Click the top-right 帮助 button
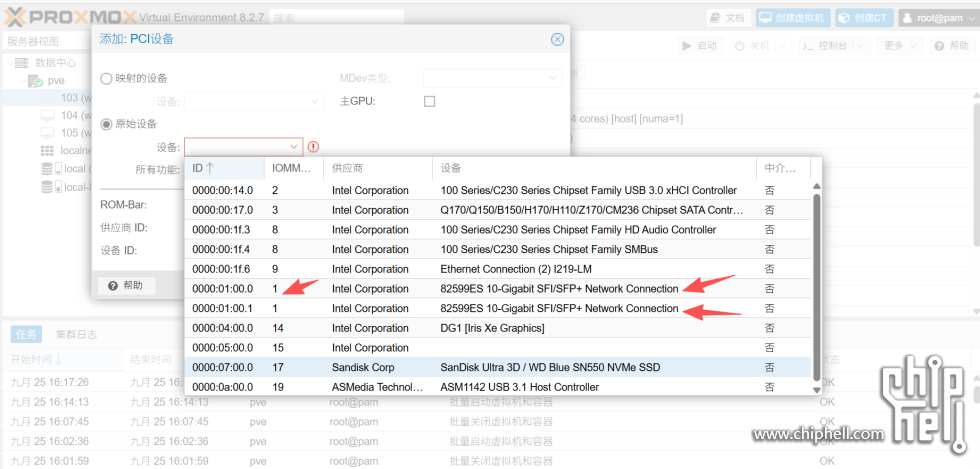Image resolution: width=980 pixels, height=469 pixels. pyautogui.click(x=952, y=46)
